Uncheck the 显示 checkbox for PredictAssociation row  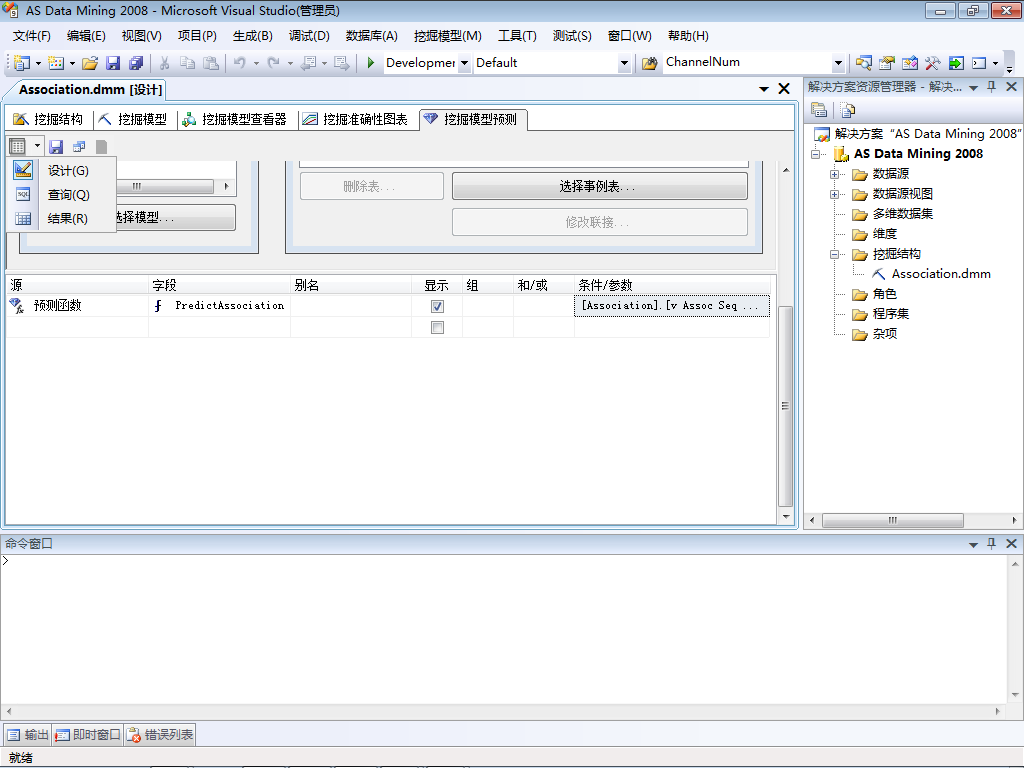coord(438,306)
